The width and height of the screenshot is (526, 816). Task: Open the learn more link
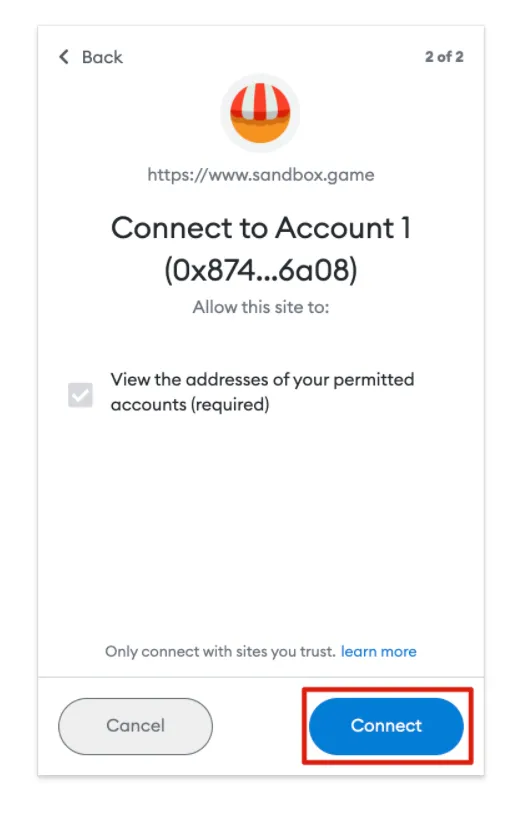(379, 651)
